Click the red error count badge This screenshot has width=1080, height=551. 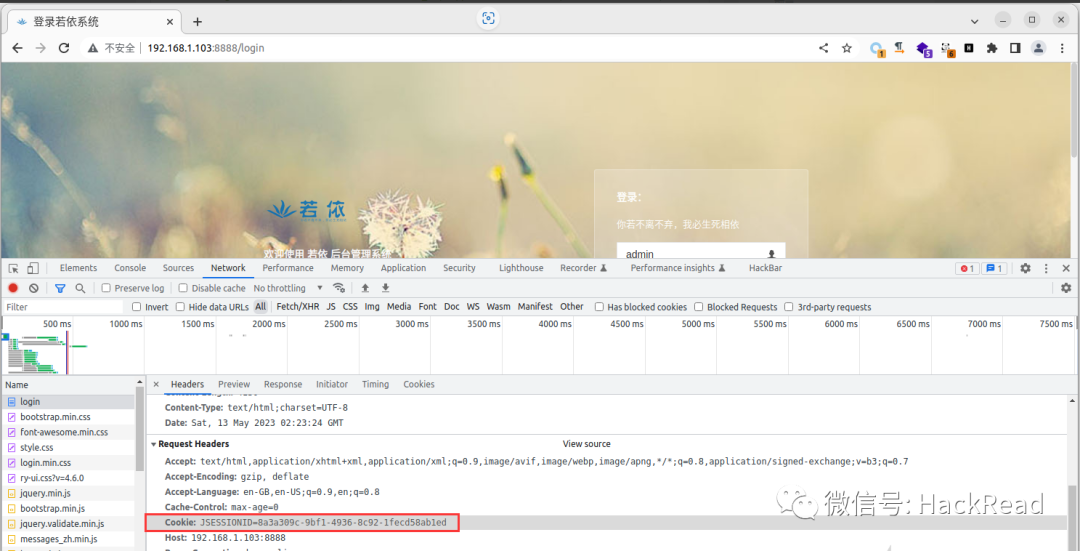tap(967, 269)
